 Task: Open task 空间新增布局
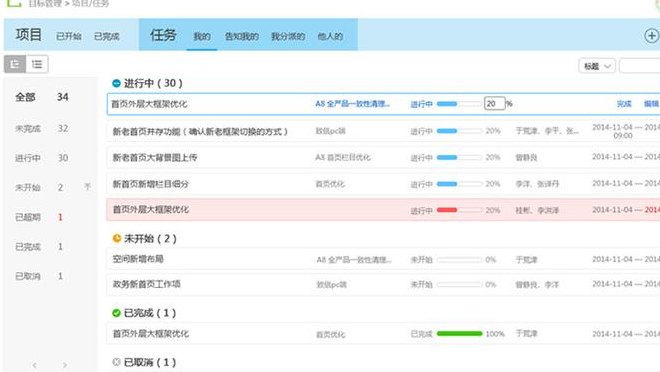click(138, 259)
